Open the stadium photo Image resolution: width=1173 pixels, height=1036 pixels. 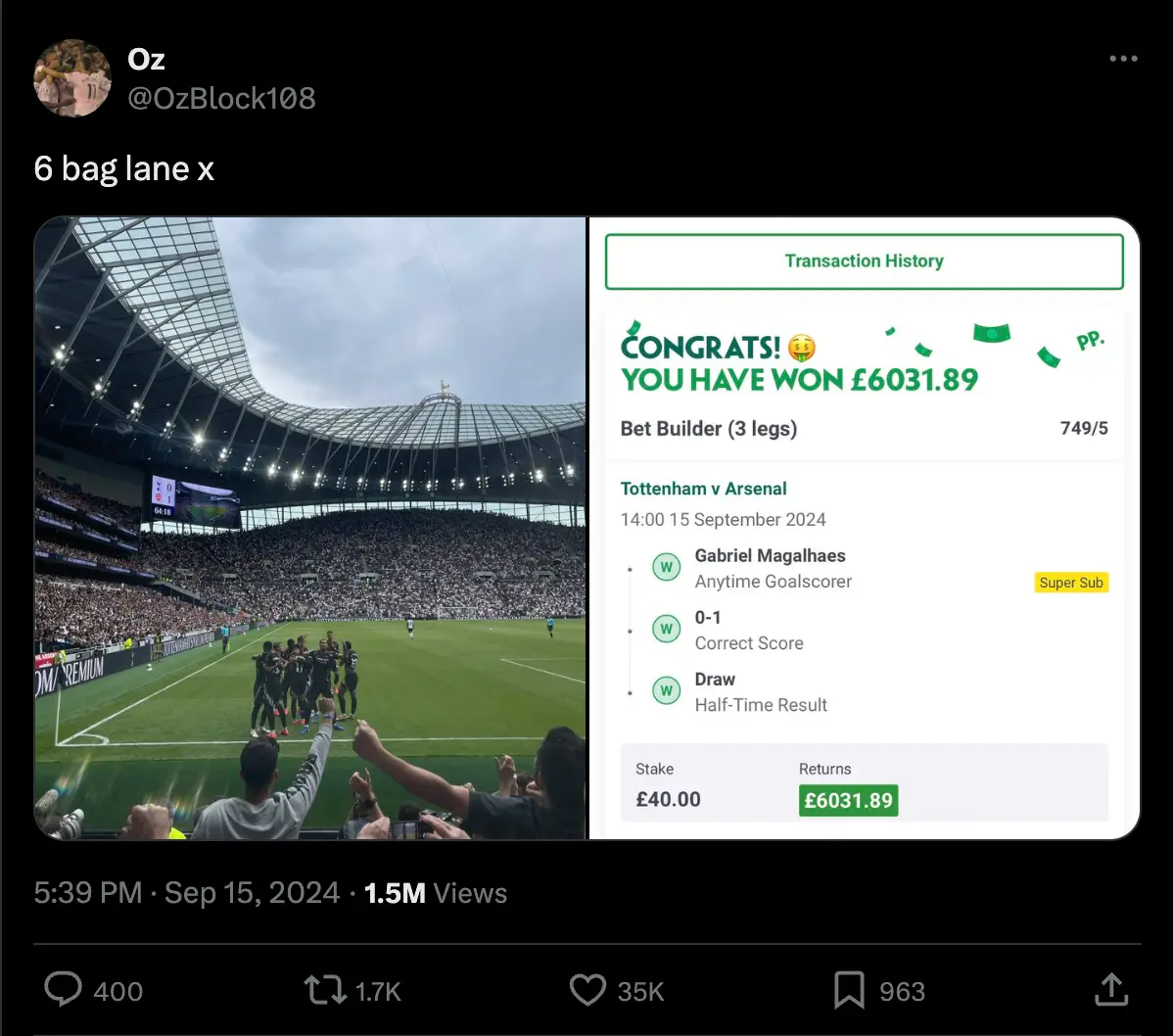point(310,528)
